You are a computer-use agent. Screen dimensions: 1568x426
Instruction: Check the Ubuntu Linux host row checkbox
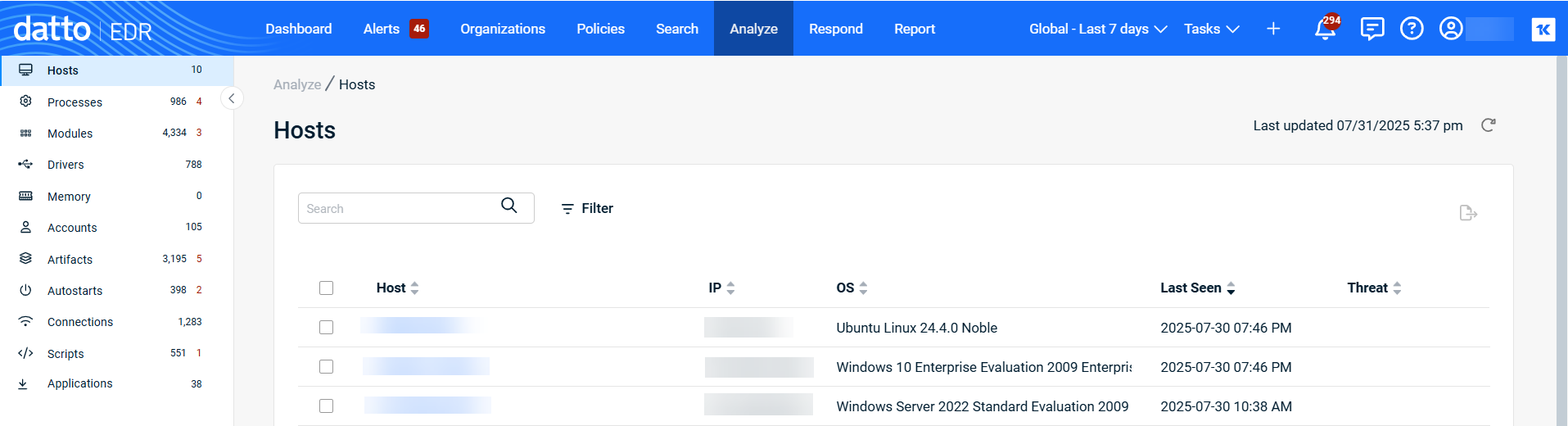pos(327,328)
